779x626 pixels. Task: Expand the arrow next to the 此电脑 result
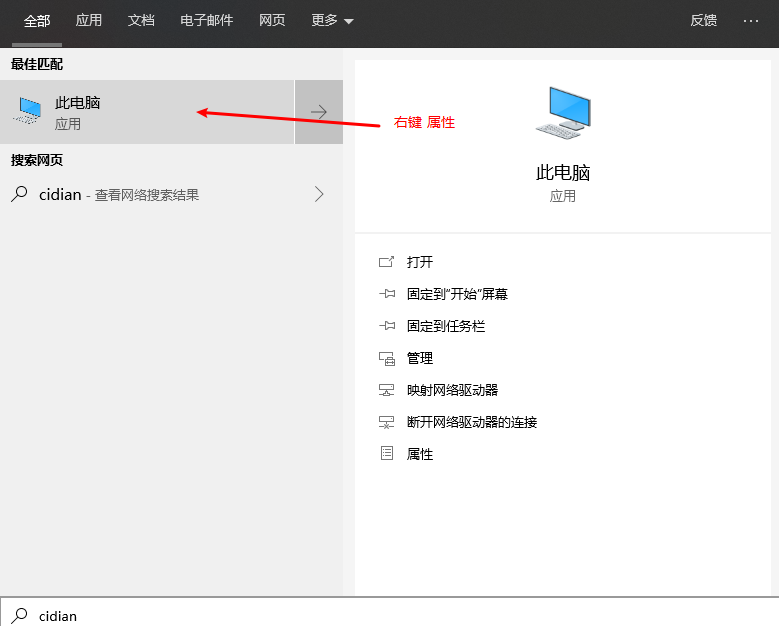319,112
